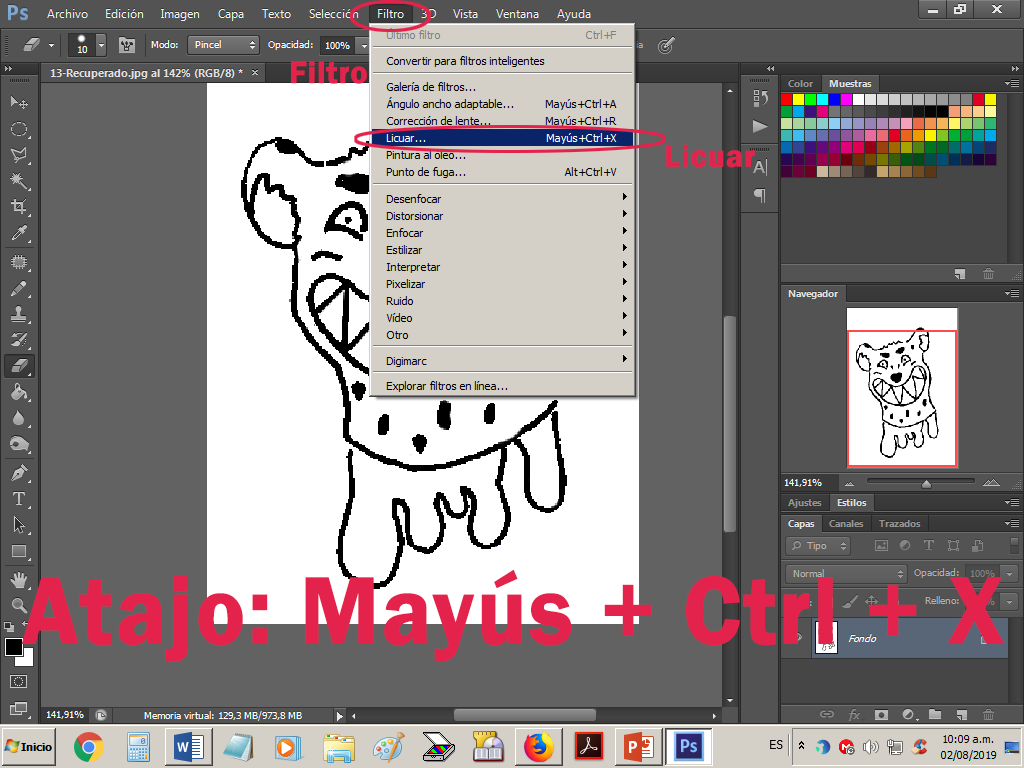Click navigator zoom in button
The width and height of the screenshot is (1024, 768).
tap(991, 483)
